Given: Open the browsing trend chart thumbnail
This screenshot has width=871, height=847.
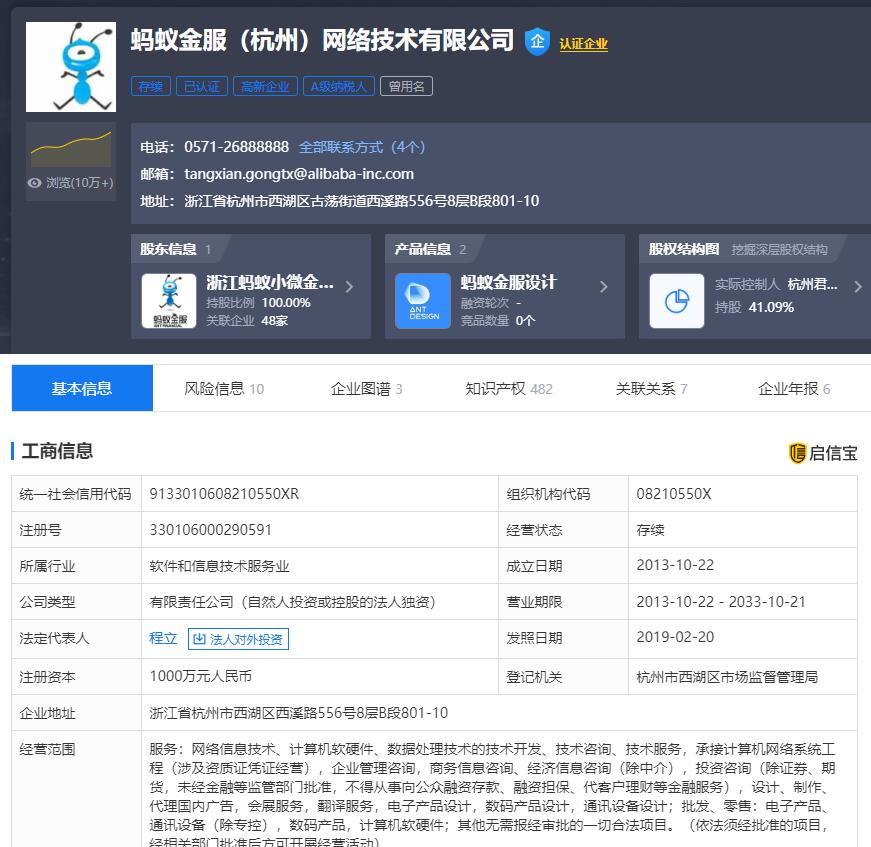Looking at the screenshot, I should pos(70,148).
